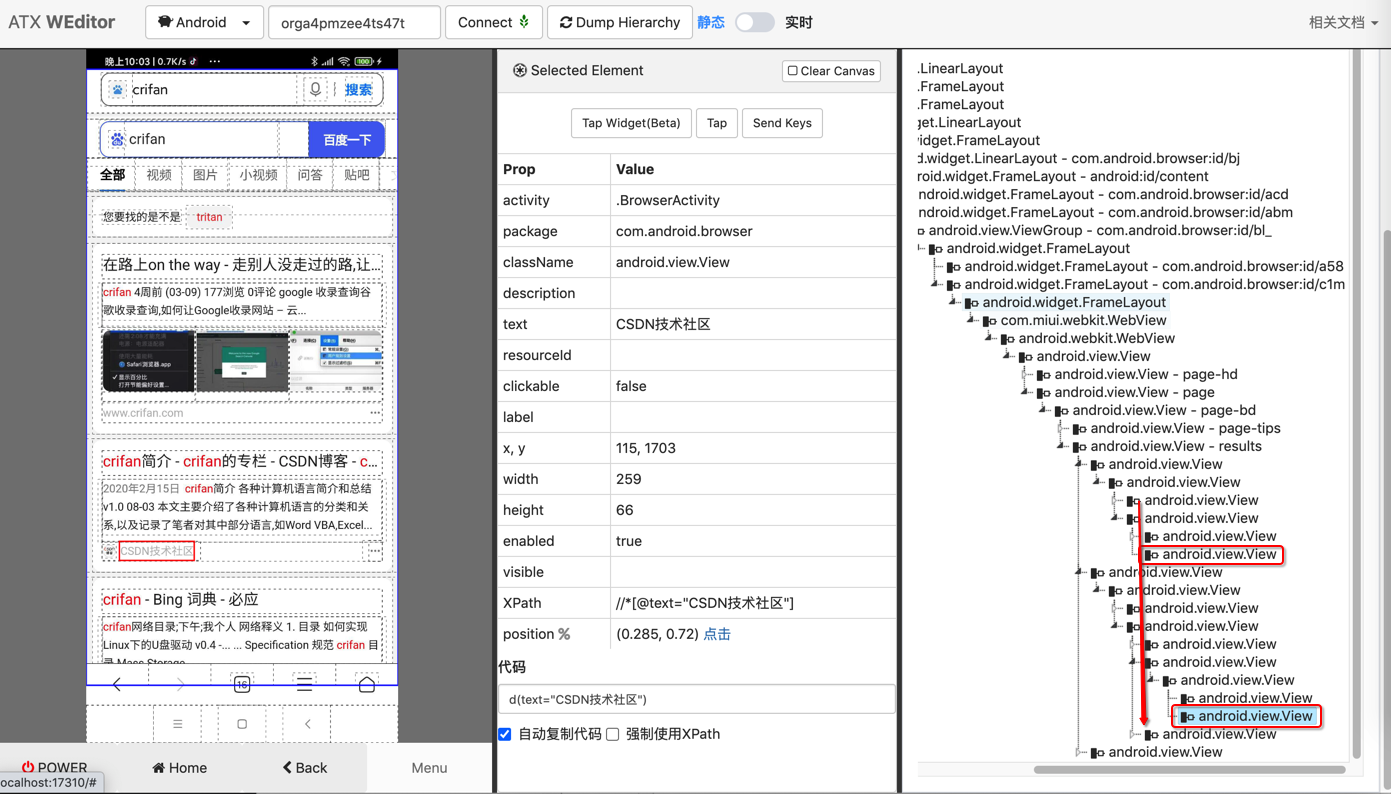This screenshot has width=1391, height=795.
Task: Click the device serial input field
Action: 354,22
